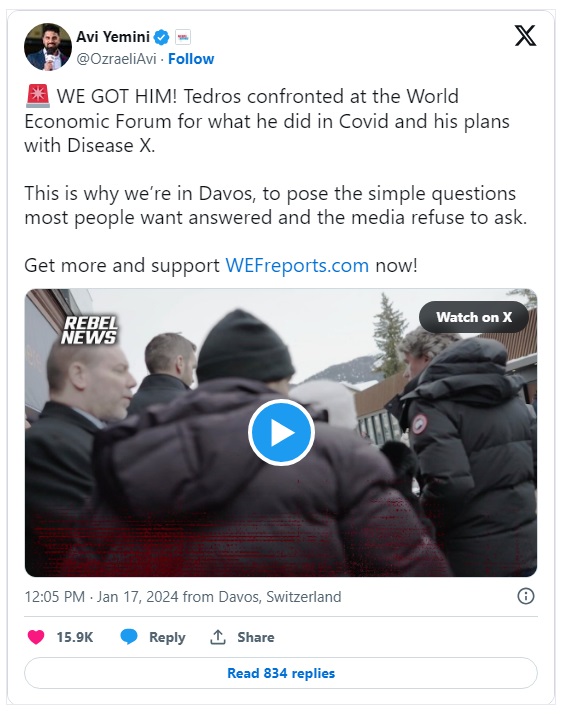The width and height of the screenshot is (564, 714).
Task: Play the Rebel News video
Action: tap(281, 432)
